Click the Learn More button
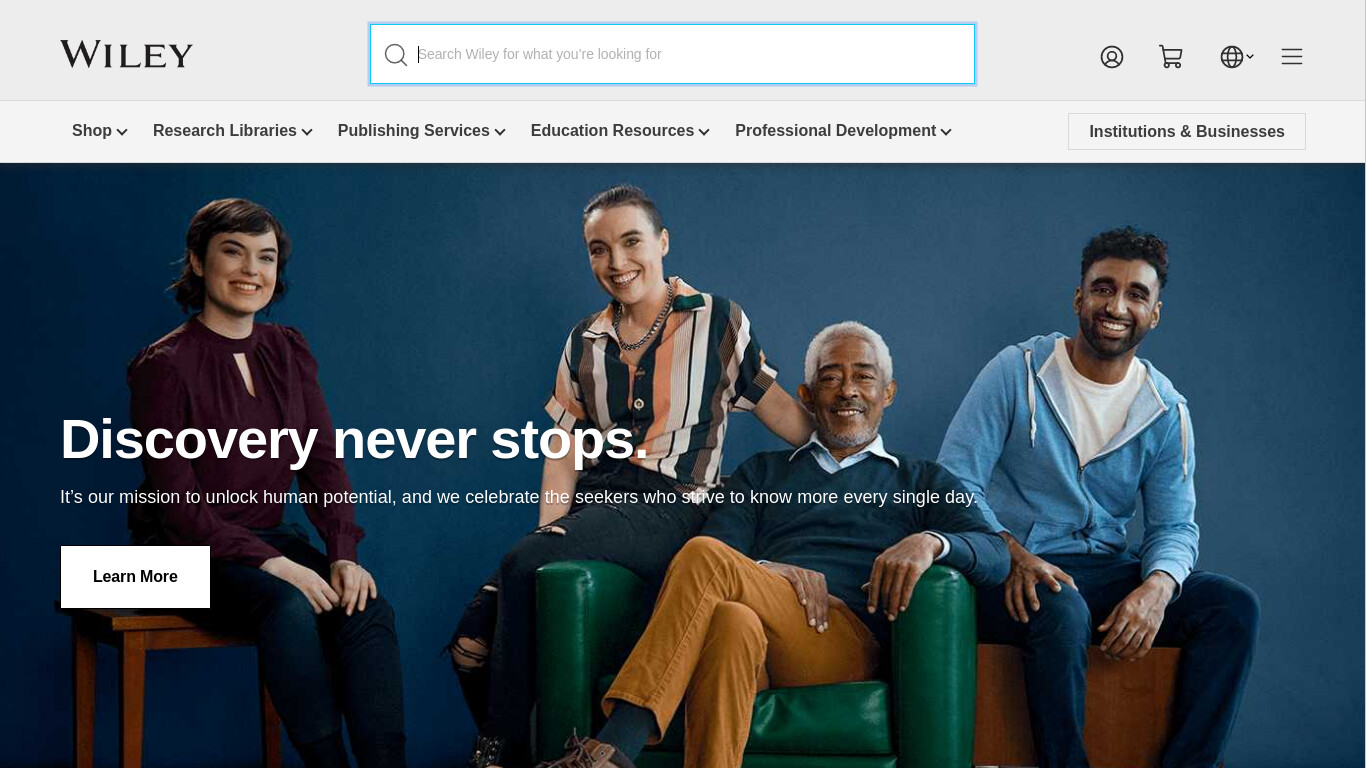Image resolution: width=1366 pixels, height=768 pixels. click(135, 577)
